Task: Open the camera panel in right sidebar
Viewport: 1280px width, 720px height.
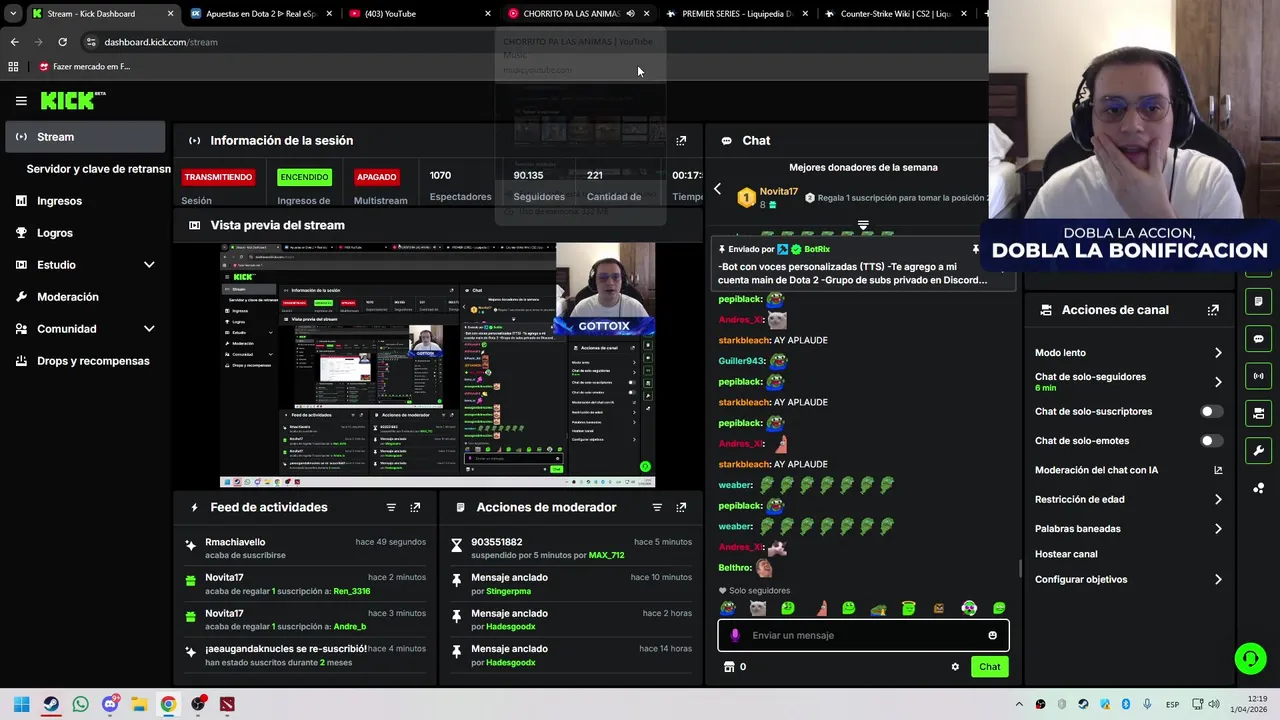Action: [x=1258, y=413]
